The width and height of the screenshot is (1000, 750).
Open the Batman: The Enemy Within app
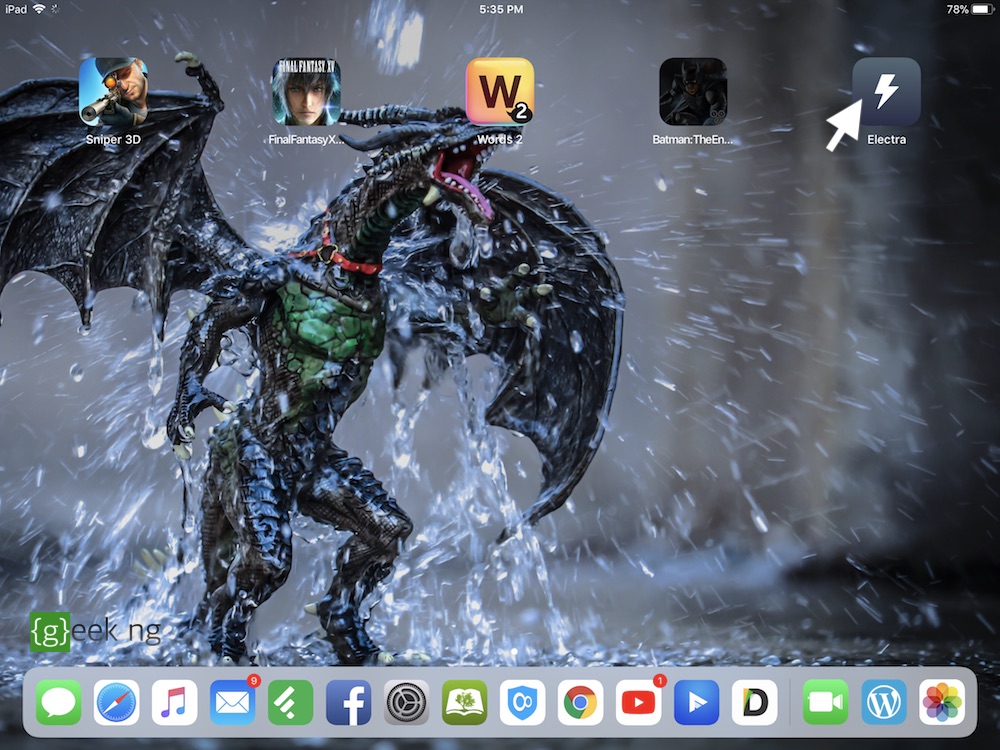[x=693, y=91]
